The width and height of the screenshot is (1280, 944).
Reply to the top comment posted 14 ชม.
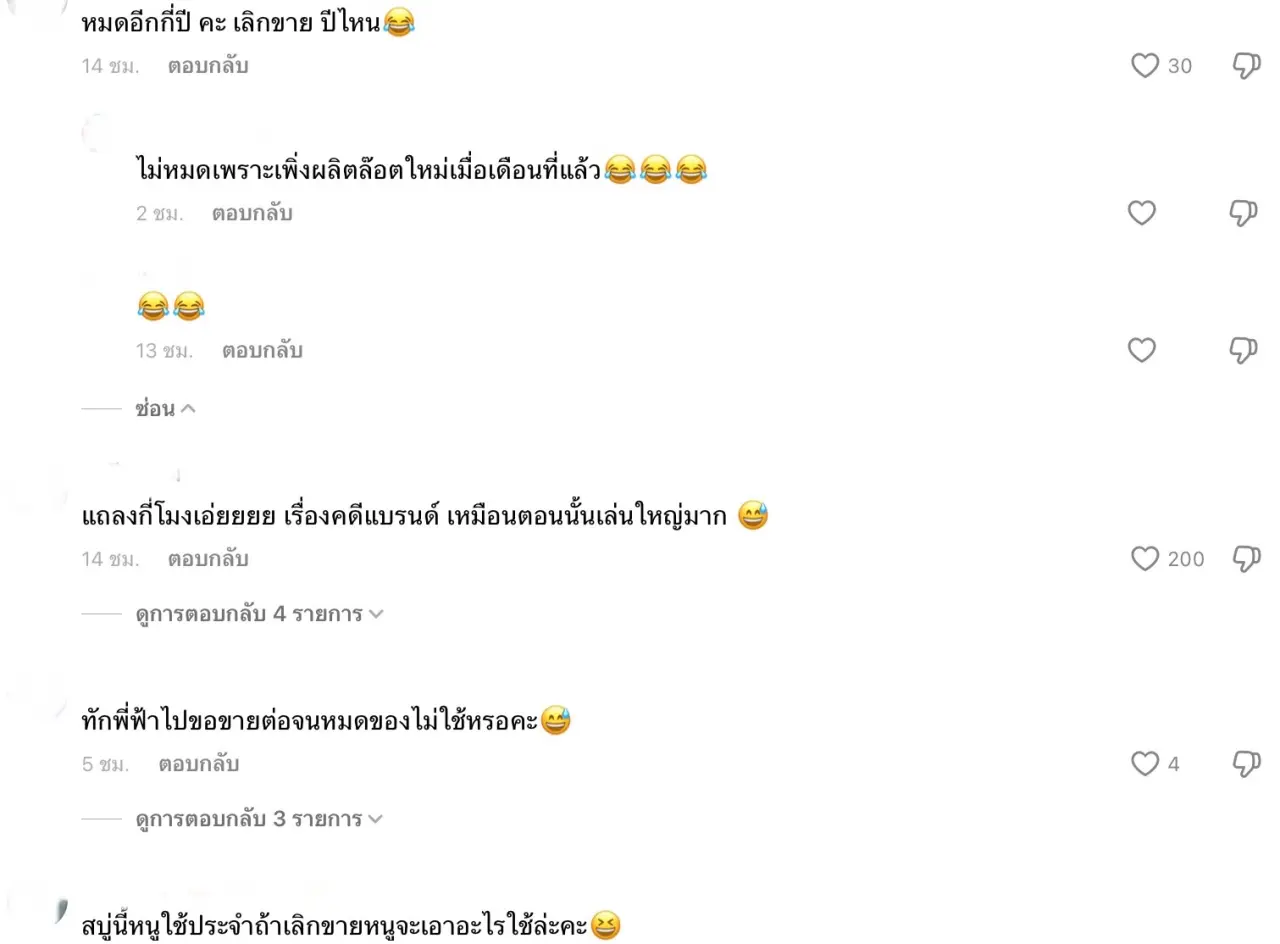tap(208, 66)
